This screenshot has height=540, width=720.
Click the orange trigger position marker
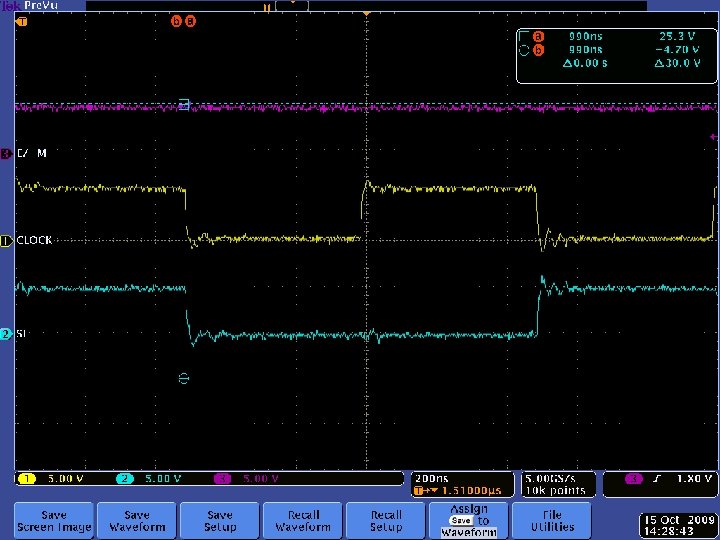[x=367, y=13]
